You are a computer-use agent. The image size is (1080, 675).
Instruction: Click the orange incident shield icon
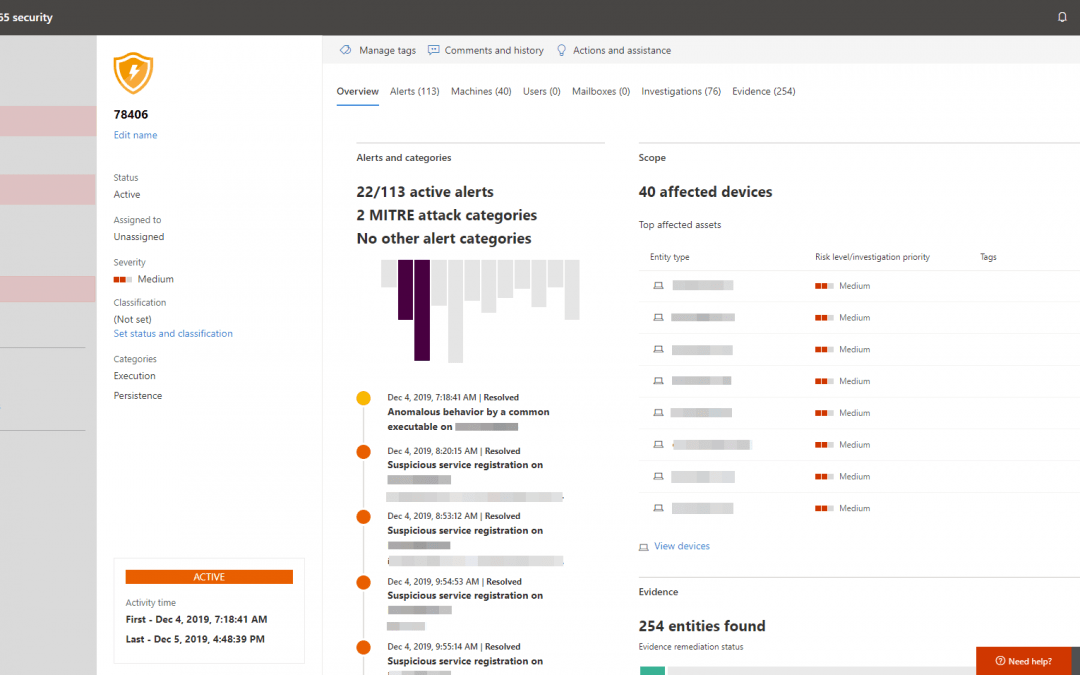[133, 73]
